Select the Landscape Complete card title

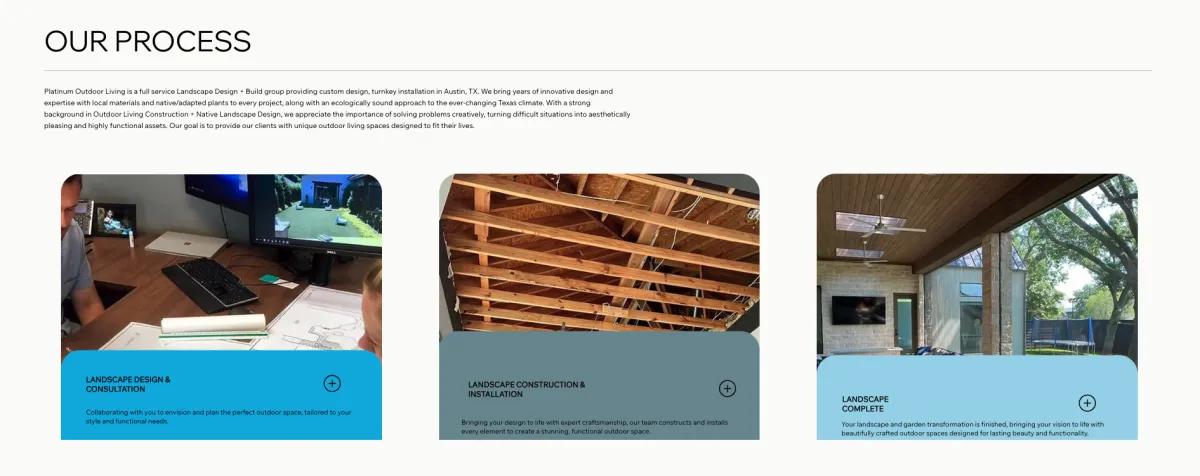tap(865, 404)
